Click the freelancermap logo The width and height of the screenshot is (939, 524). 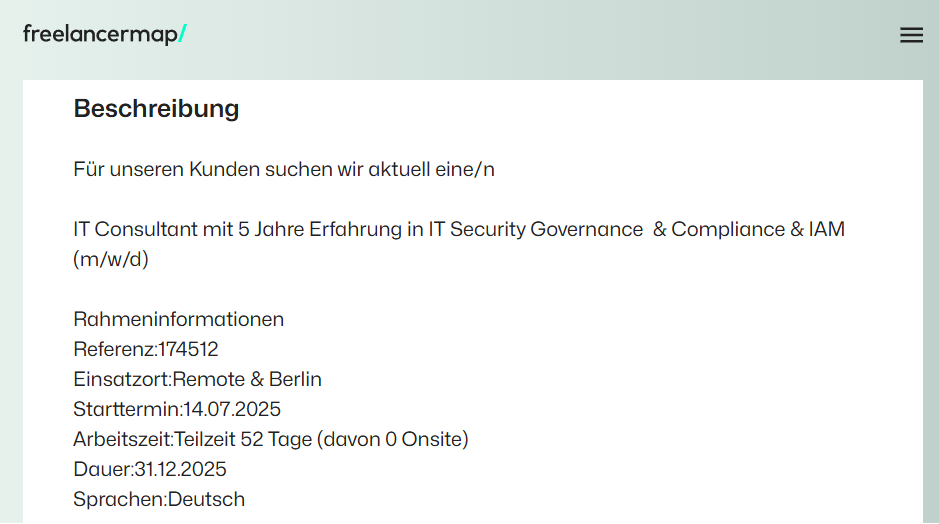pos(105,34)
